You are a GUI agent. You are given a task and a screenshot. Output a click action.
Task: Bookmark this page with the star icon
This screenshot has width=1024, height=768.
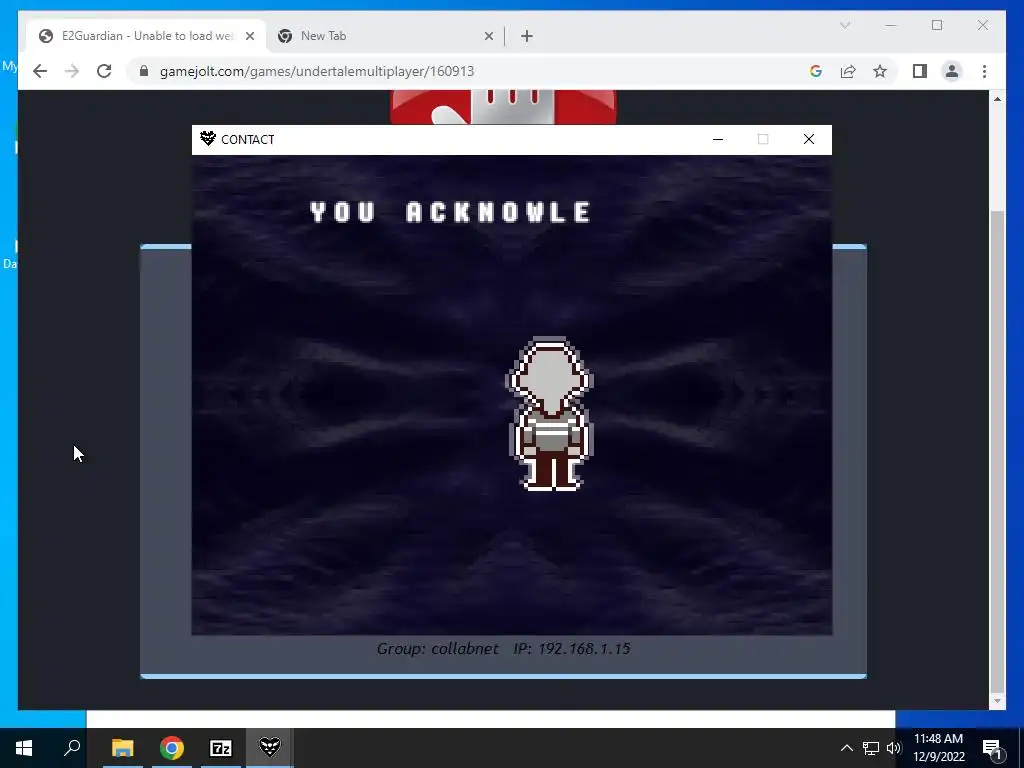click(880, 71)
